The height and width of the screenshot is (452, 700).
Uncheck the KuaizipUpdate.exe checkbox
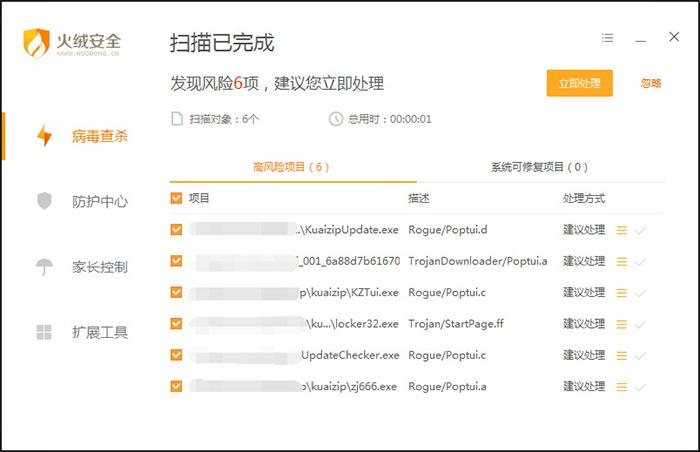pyautogui.click(x=176, y=230)
